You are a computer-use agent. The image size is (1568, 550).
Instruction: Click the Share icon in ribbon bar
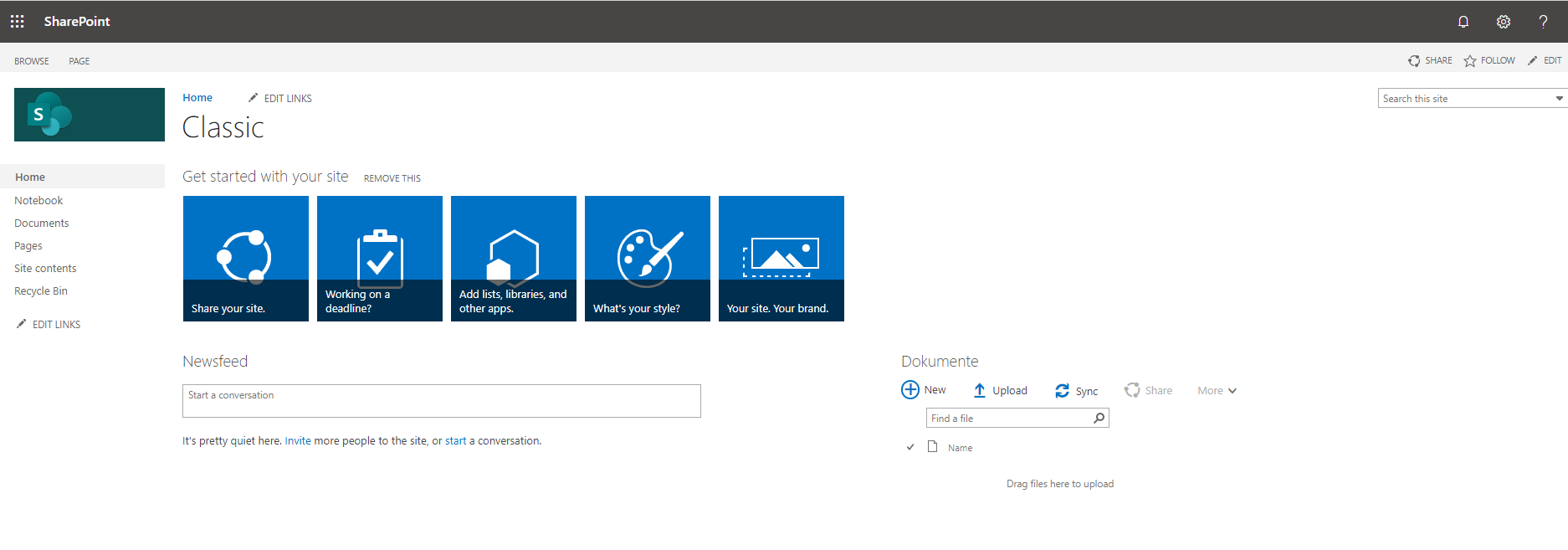[1414, 61]
